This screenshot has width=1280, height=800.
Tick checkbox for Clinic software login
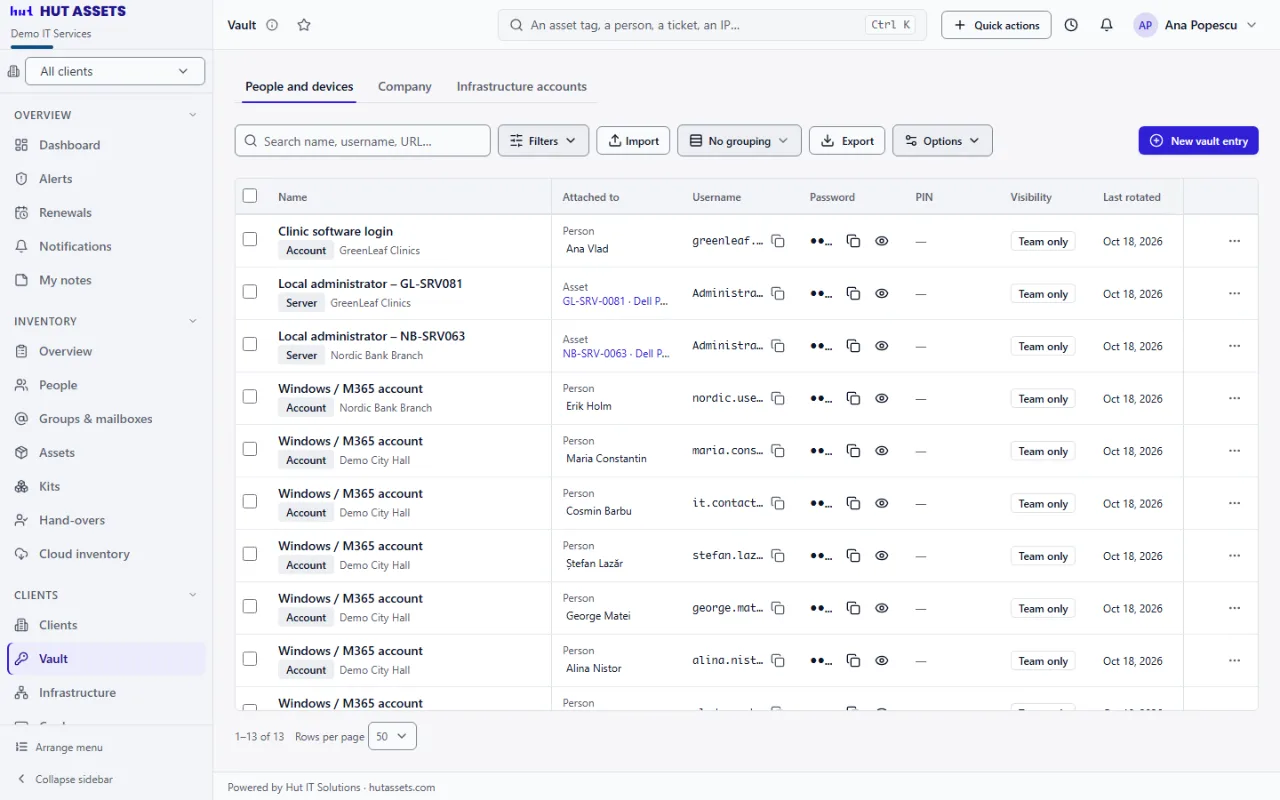250,240
